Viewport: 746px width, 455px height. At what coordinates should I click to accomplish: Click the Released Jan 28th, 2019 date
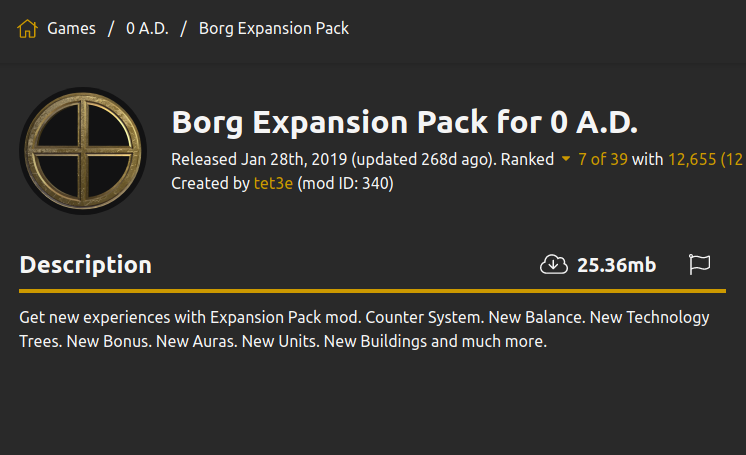point(259,159)
